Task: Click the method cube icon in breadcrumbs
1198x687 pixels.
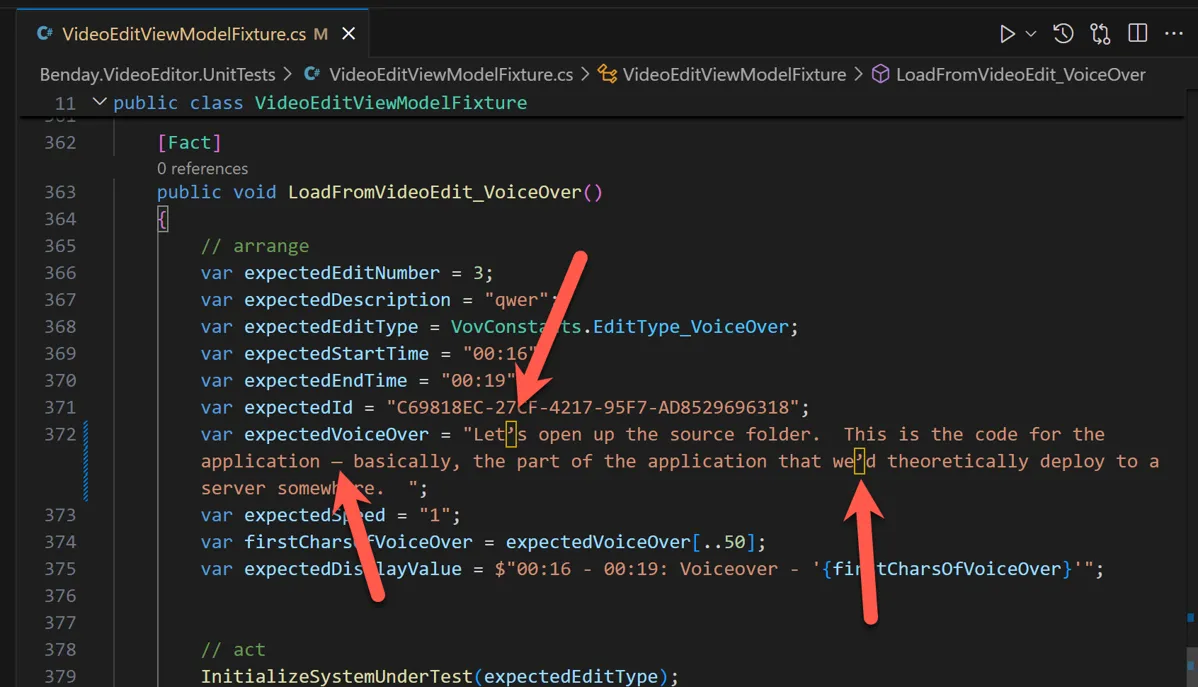Action: (880, 74)
